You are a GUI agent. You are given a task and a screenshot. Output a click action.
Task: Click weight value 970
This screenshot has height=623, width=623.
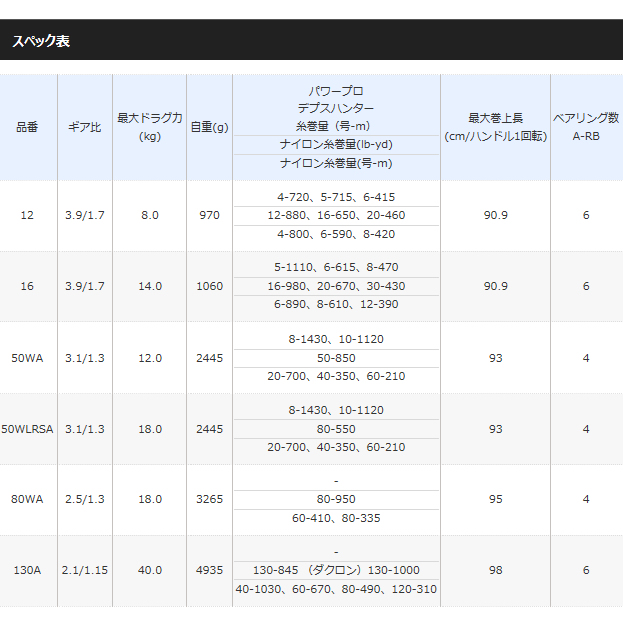[209, 215]
